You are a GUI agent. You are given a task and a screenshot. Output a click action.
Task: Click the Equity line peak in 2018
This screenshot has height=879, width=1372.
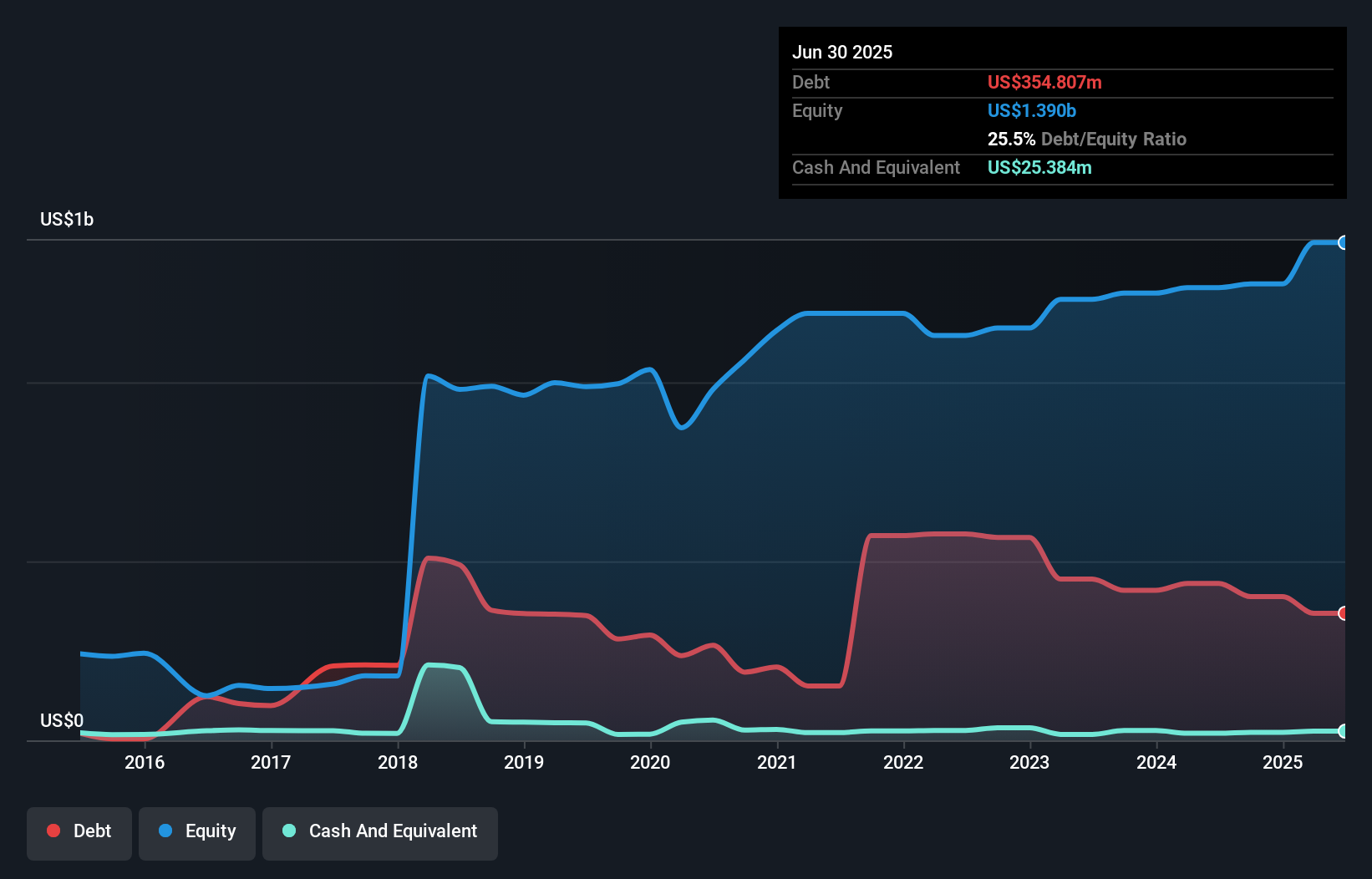[430, 376]
